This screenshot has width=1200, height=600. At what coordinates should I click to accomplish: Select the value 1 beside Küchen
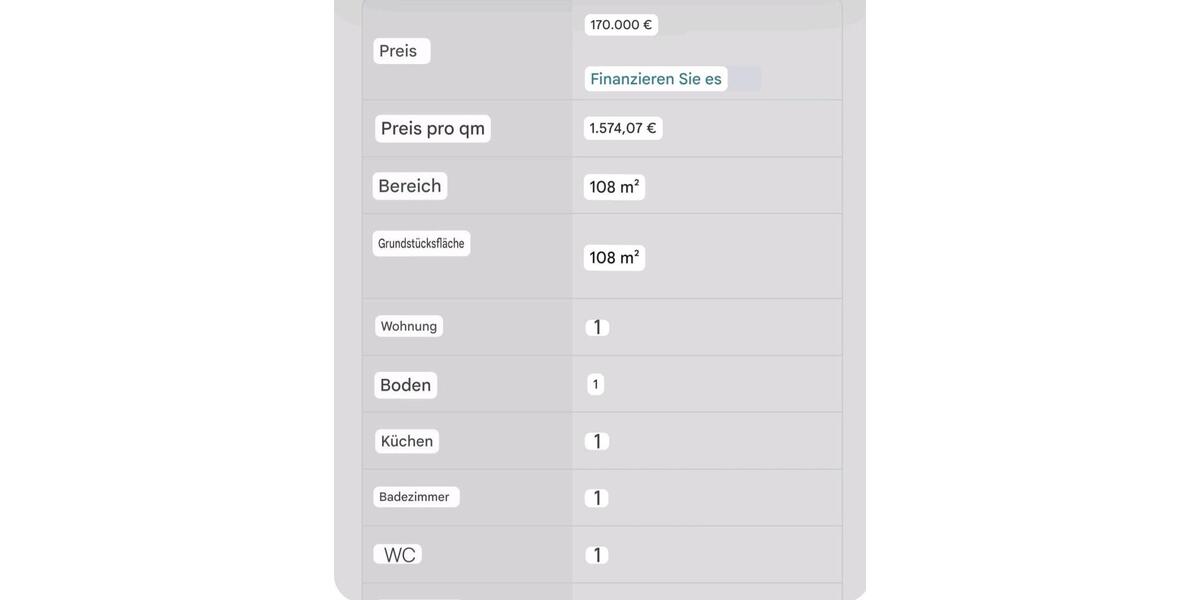(x=597, y=442)
